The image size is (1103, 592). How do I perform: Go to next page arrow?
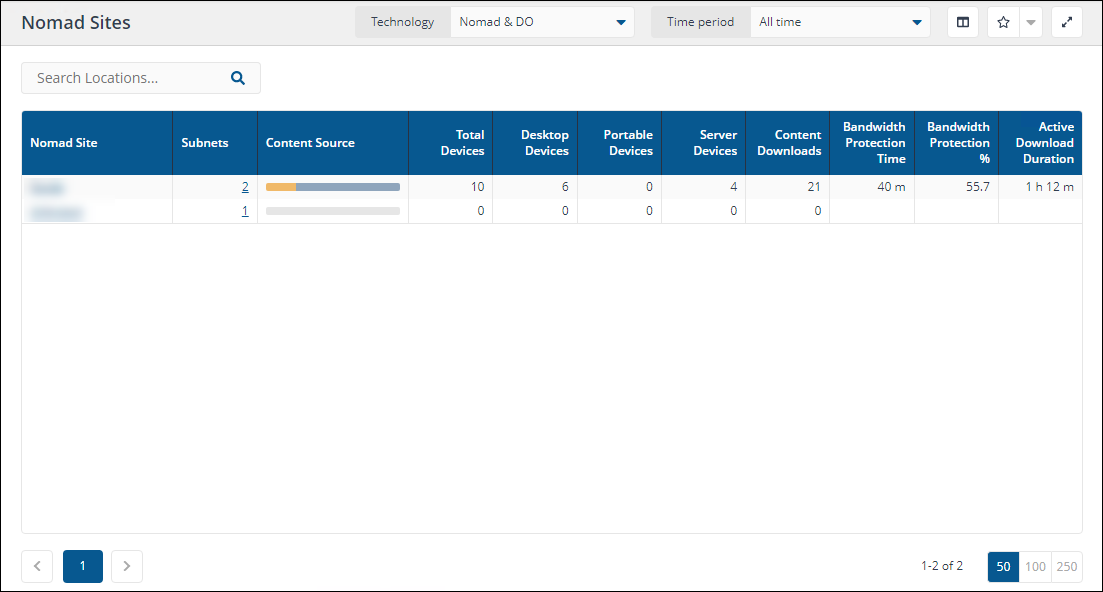127,566
